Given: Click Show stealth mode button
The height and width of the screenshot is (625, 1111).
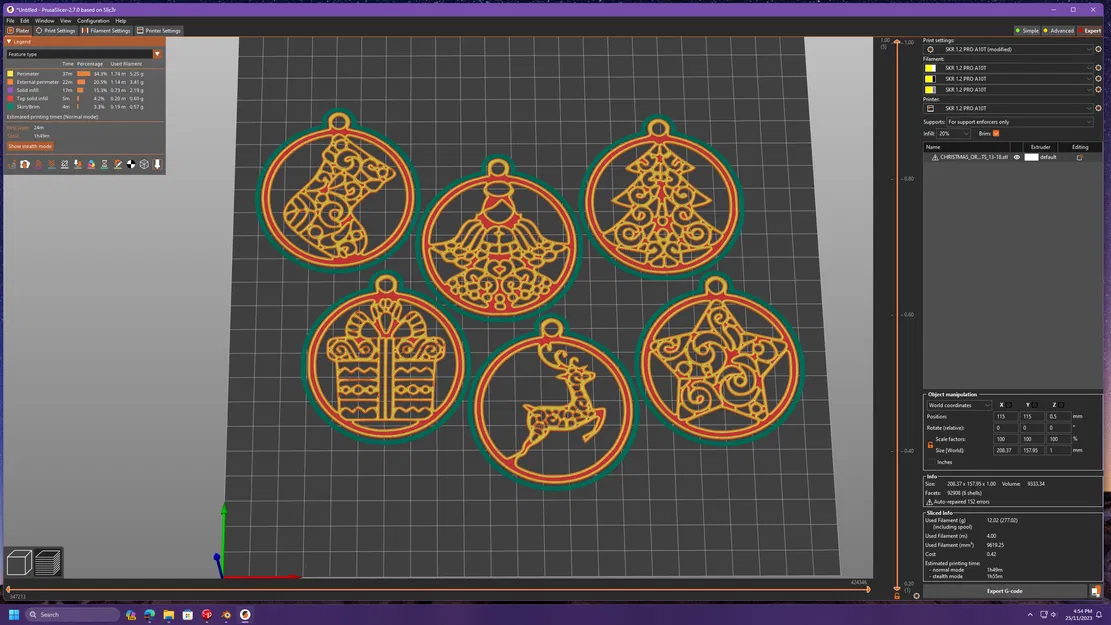Looking at the screenshot, I should point(30,146).
